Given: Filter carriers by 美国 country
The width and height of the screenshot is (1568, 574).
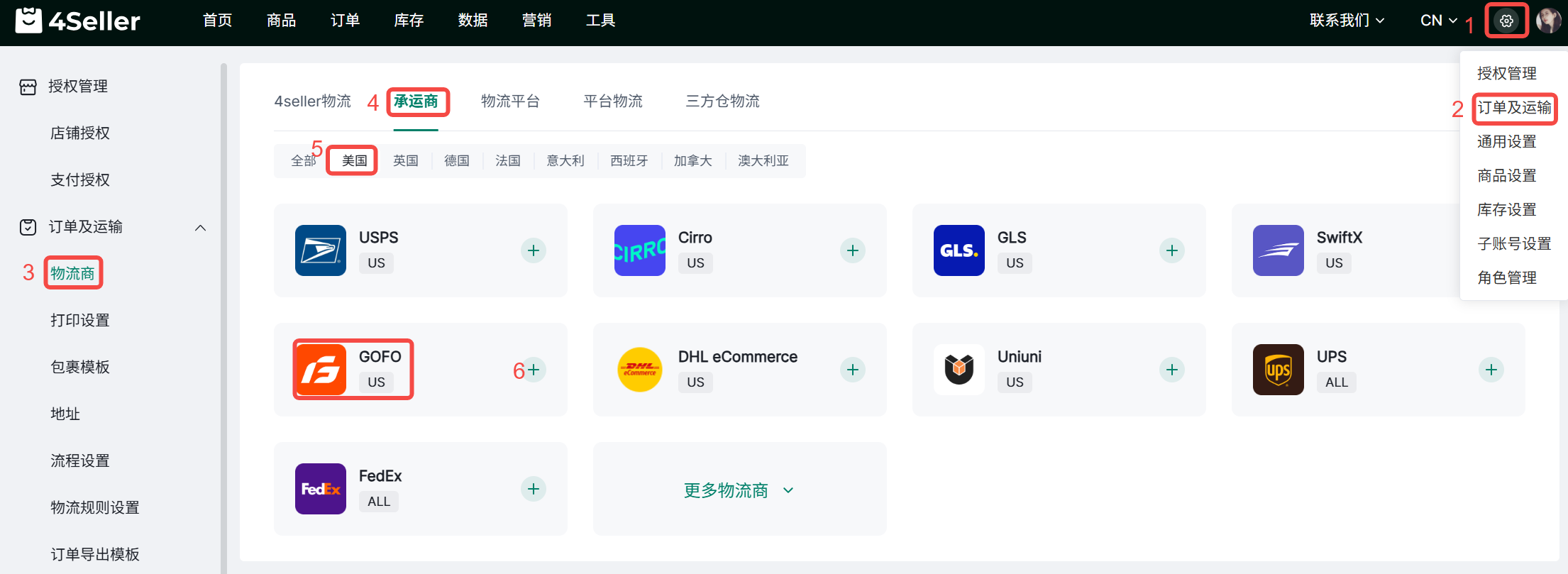Looking at the screenshot, I should pos(354,161).
